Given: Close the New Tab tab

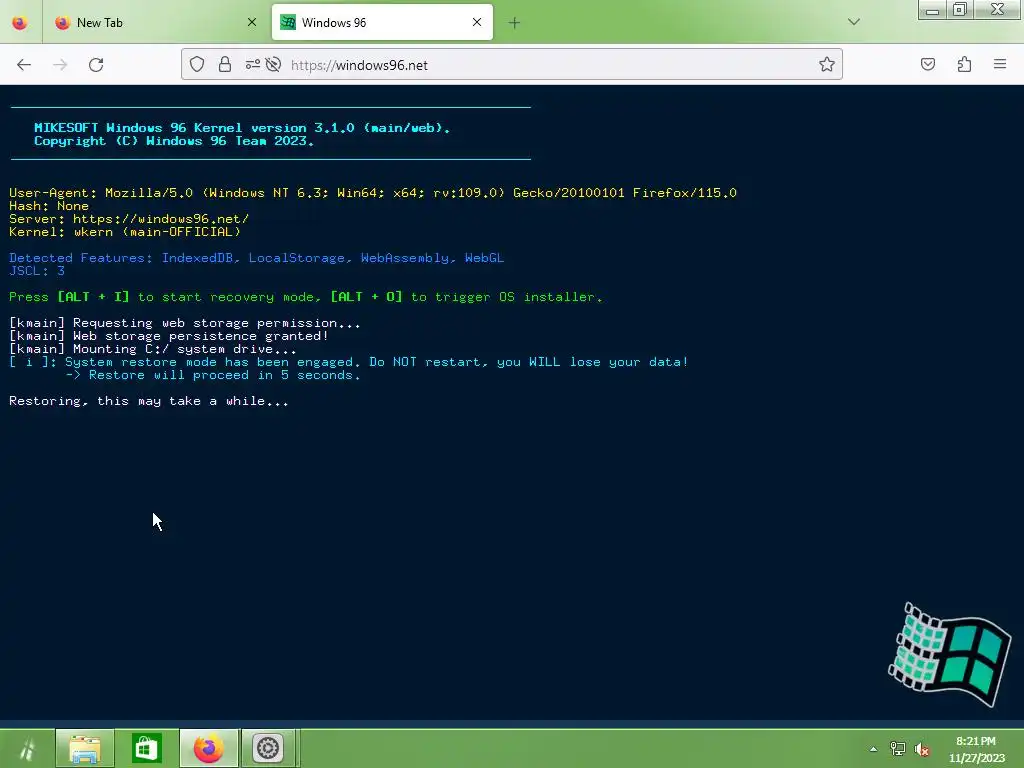Looking at the screenshot, I should pos(252,23).
